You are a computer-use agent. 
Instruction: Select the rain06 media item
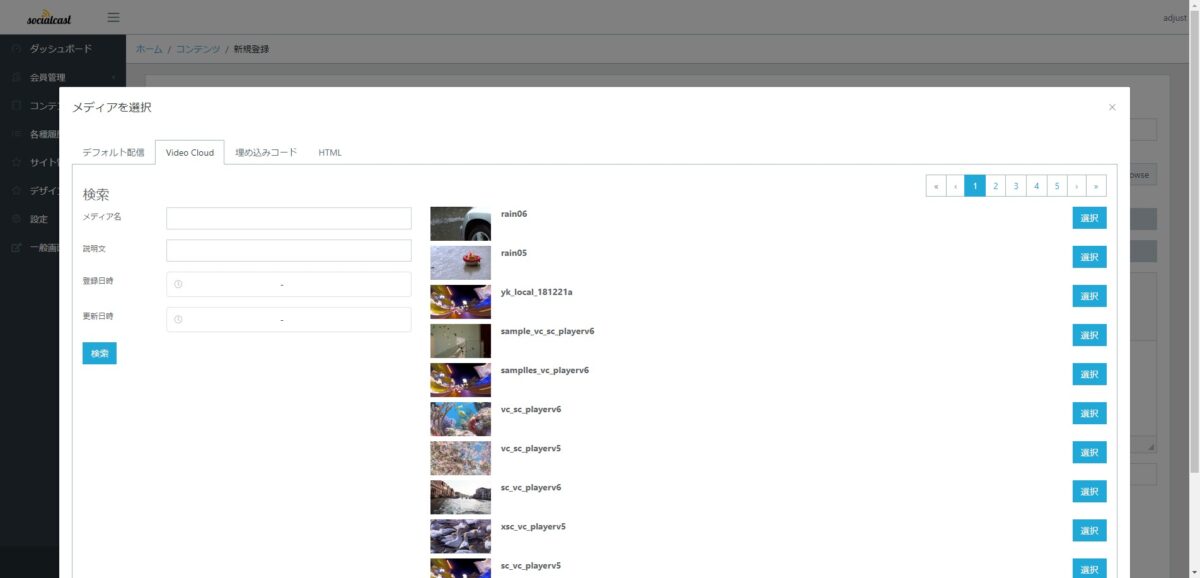[1089, 218]
